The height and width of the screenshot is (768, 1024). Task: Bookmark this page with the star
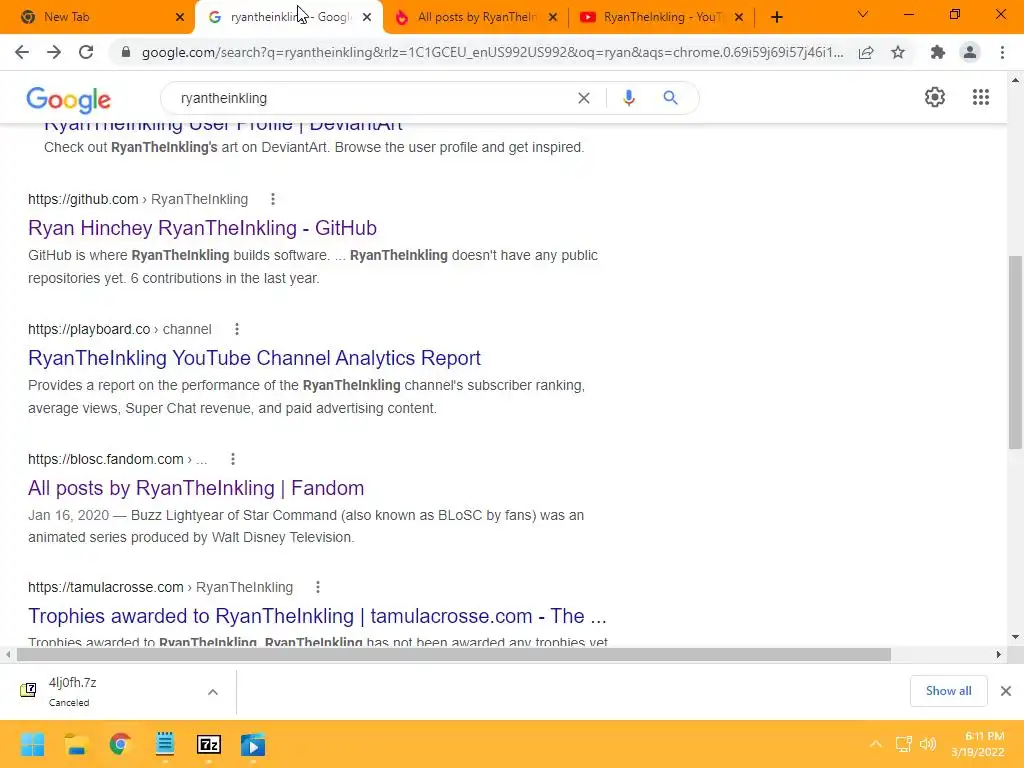pos(898,52)
